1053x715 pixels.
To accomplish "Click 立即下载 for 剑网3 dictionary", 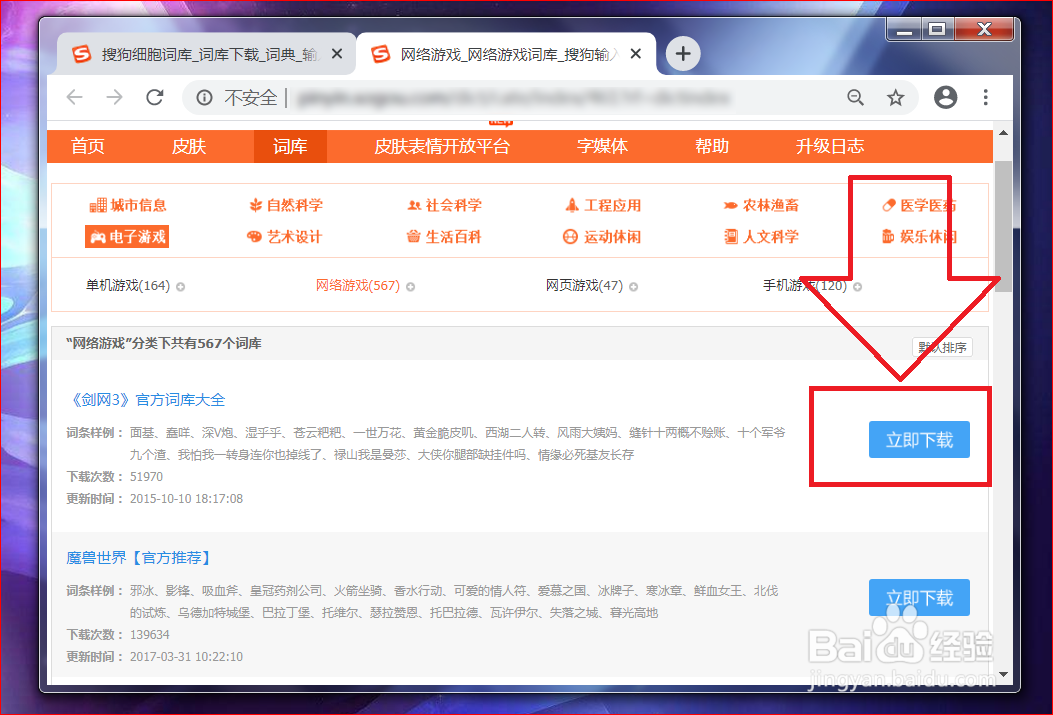I will (919, 440).
